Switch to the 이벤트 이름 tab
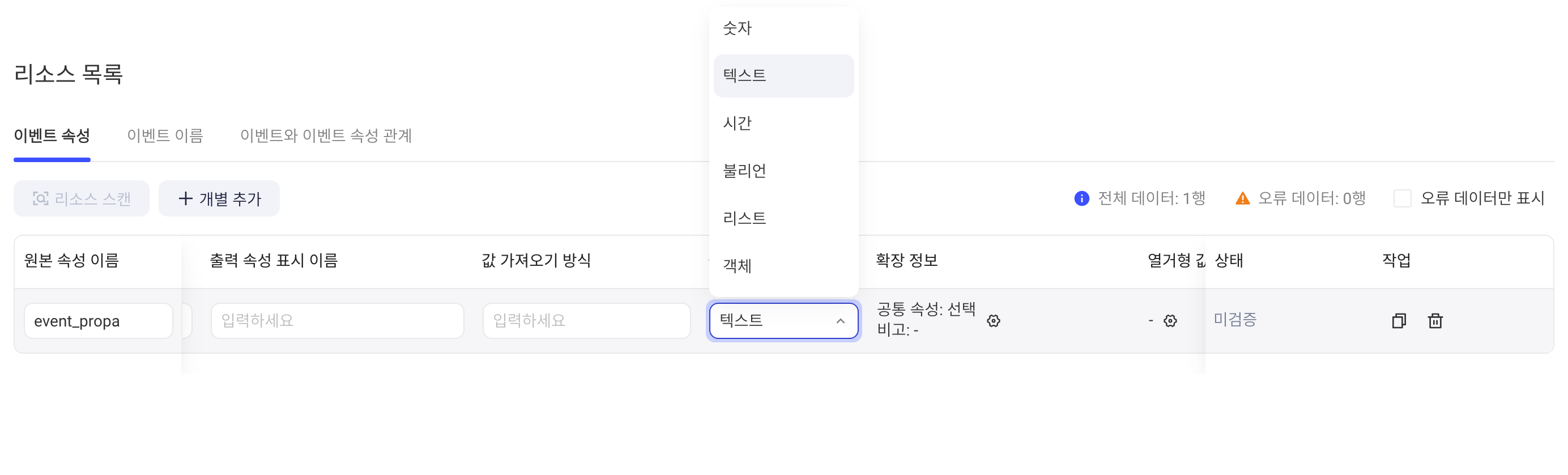This screenshot has height=475, width=1568. (165, 136)
